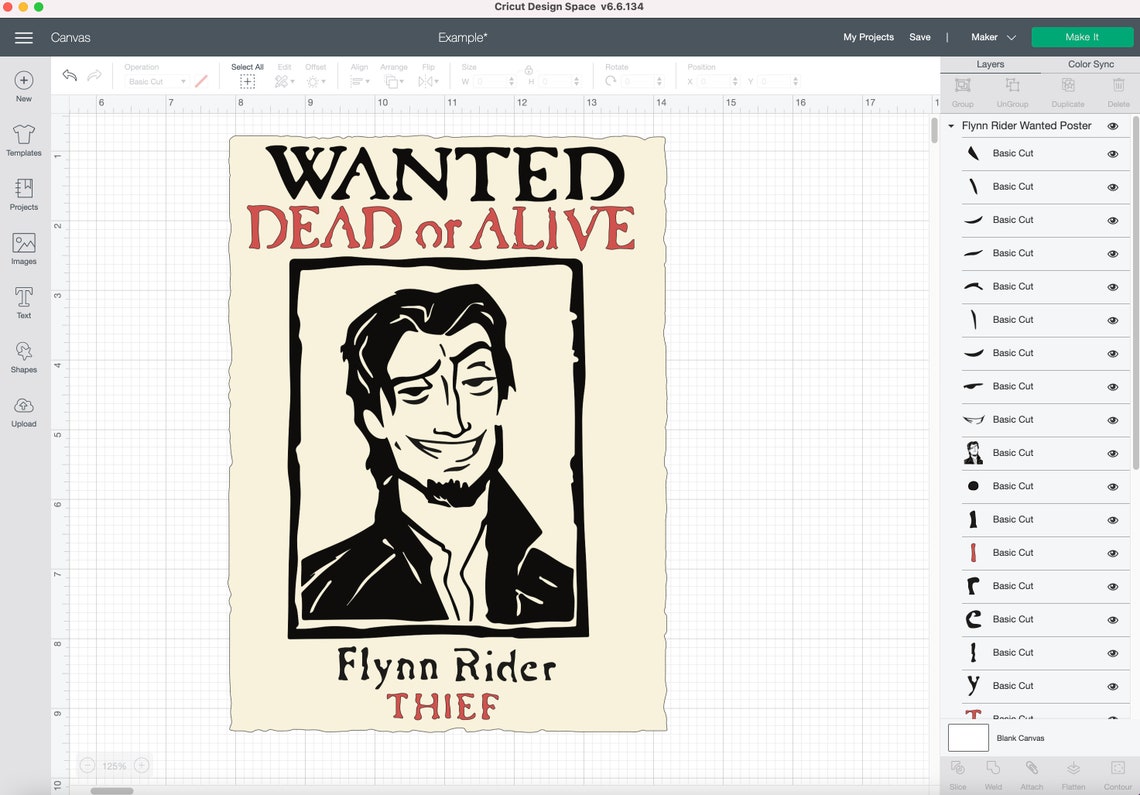Open the hamburger menu beside Canvas
The image size is (1140, 795).
(24, 38)
